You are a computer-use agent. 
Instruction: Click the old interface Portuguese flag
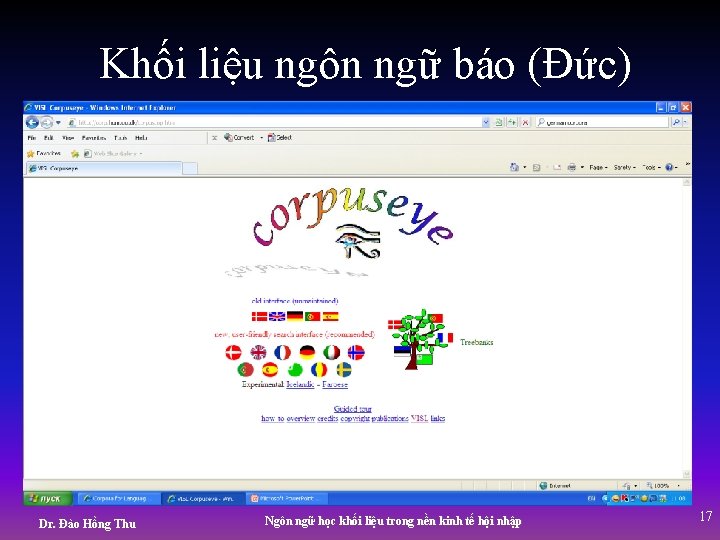point(312,316)
